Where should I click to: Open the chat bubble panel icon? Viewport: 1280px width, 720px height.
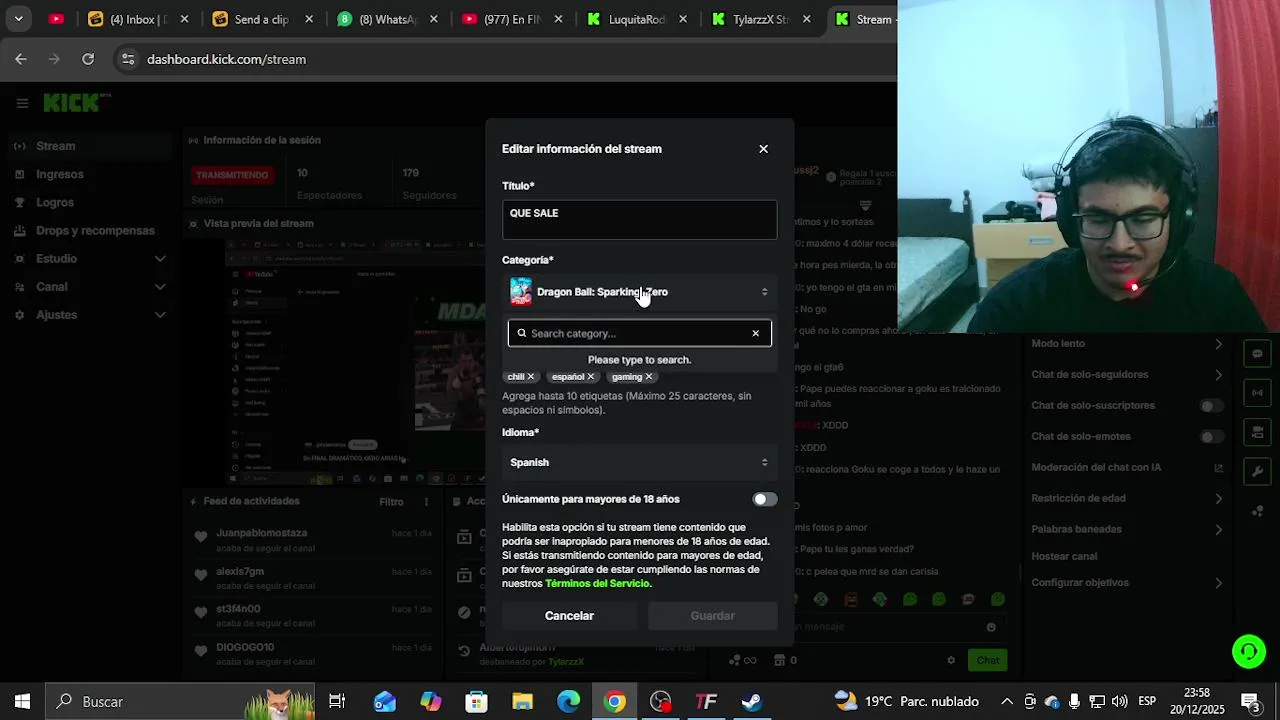pos(1257,353)
